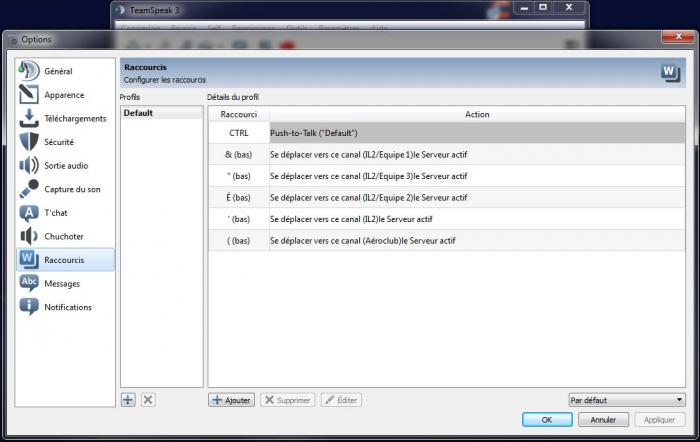Open the Chuchoter whisper icon
700x442 pixels.
[x=29, y=236]
